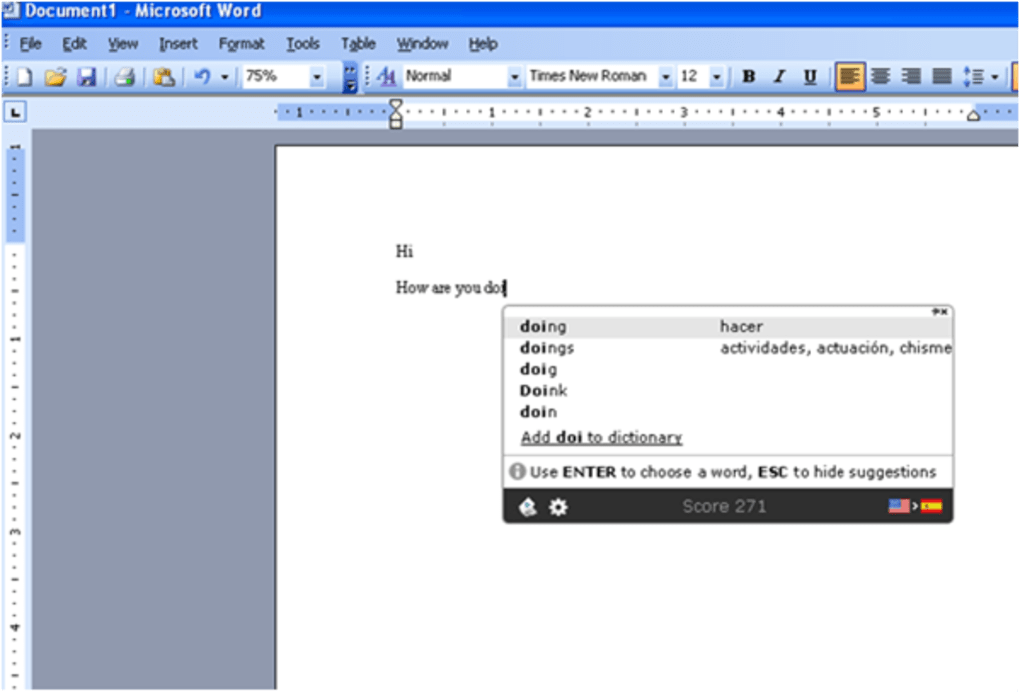Viewport: 1020px width, 693px height.
Task: Click 'Add doi to dictionary' link
Action: [601, 437]
